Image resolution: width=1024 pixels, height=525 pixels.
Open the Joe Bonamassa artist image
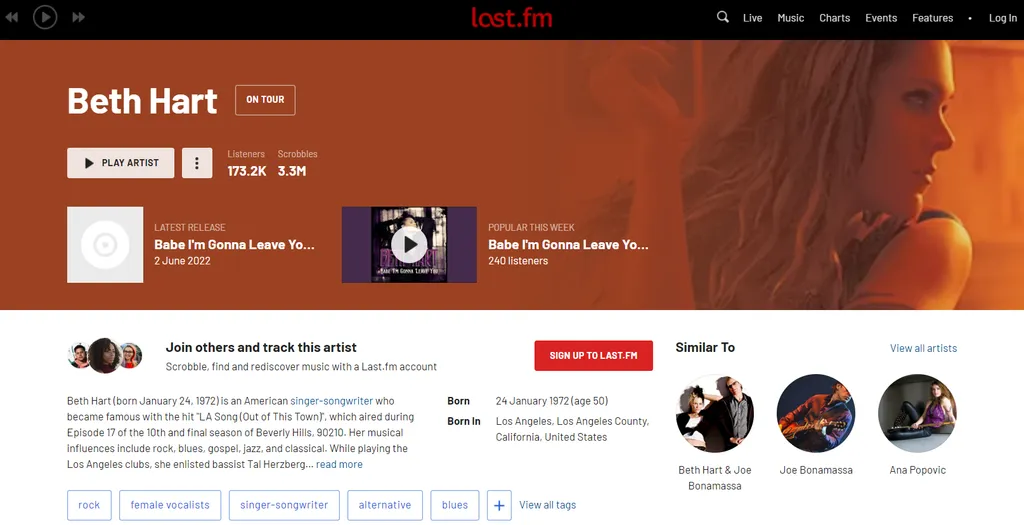816,413
